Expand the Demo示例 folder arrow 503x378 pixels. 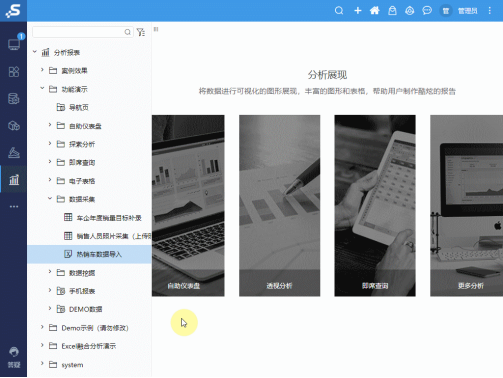42,327
